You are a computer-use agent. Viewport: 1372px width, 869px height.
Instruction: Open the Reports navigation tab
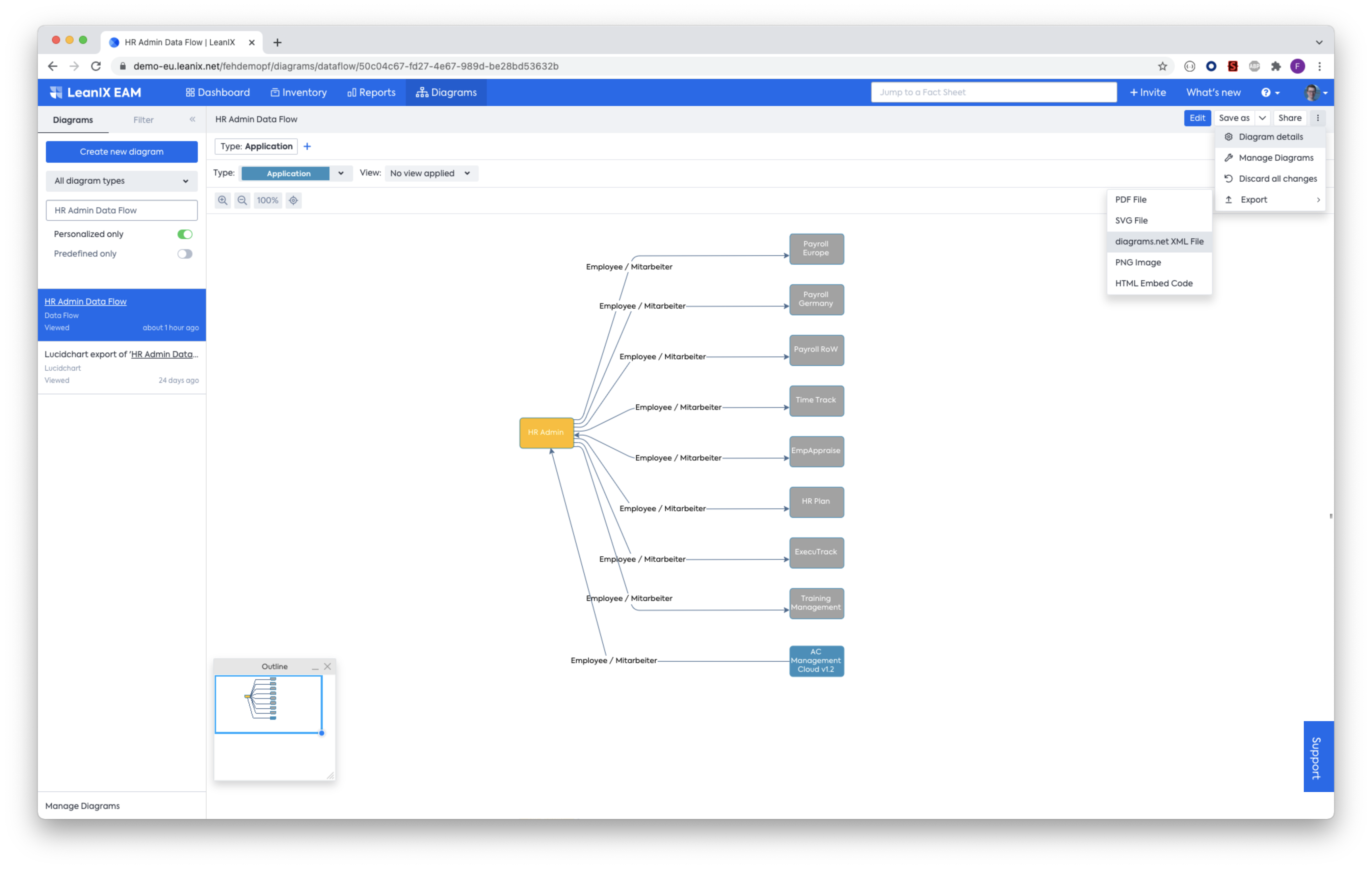[x=371, y=92]
